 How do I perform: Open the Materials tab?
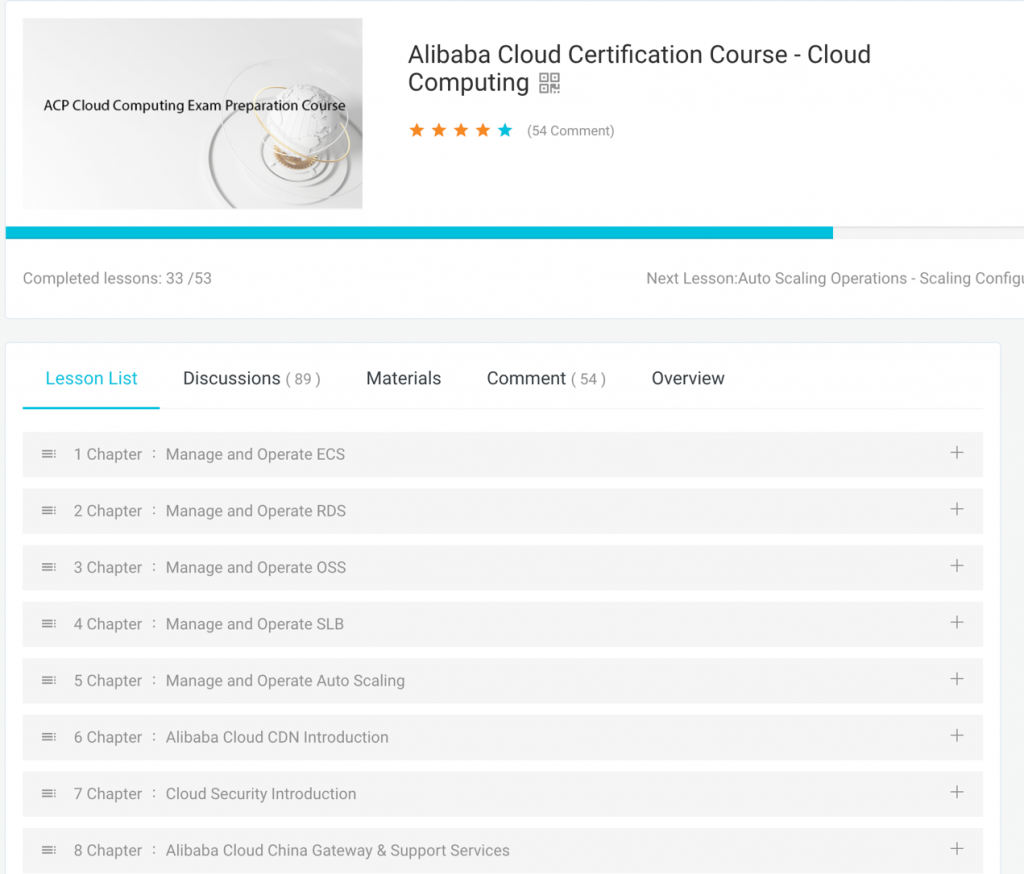pos(404,378)
